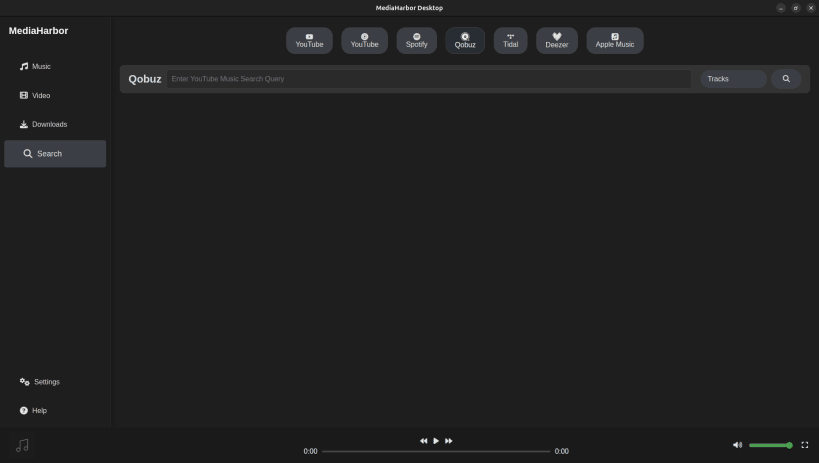This screenshot has height=463, width=819.
Task: Select Search in the sidebar
Action: coord(55,154)
